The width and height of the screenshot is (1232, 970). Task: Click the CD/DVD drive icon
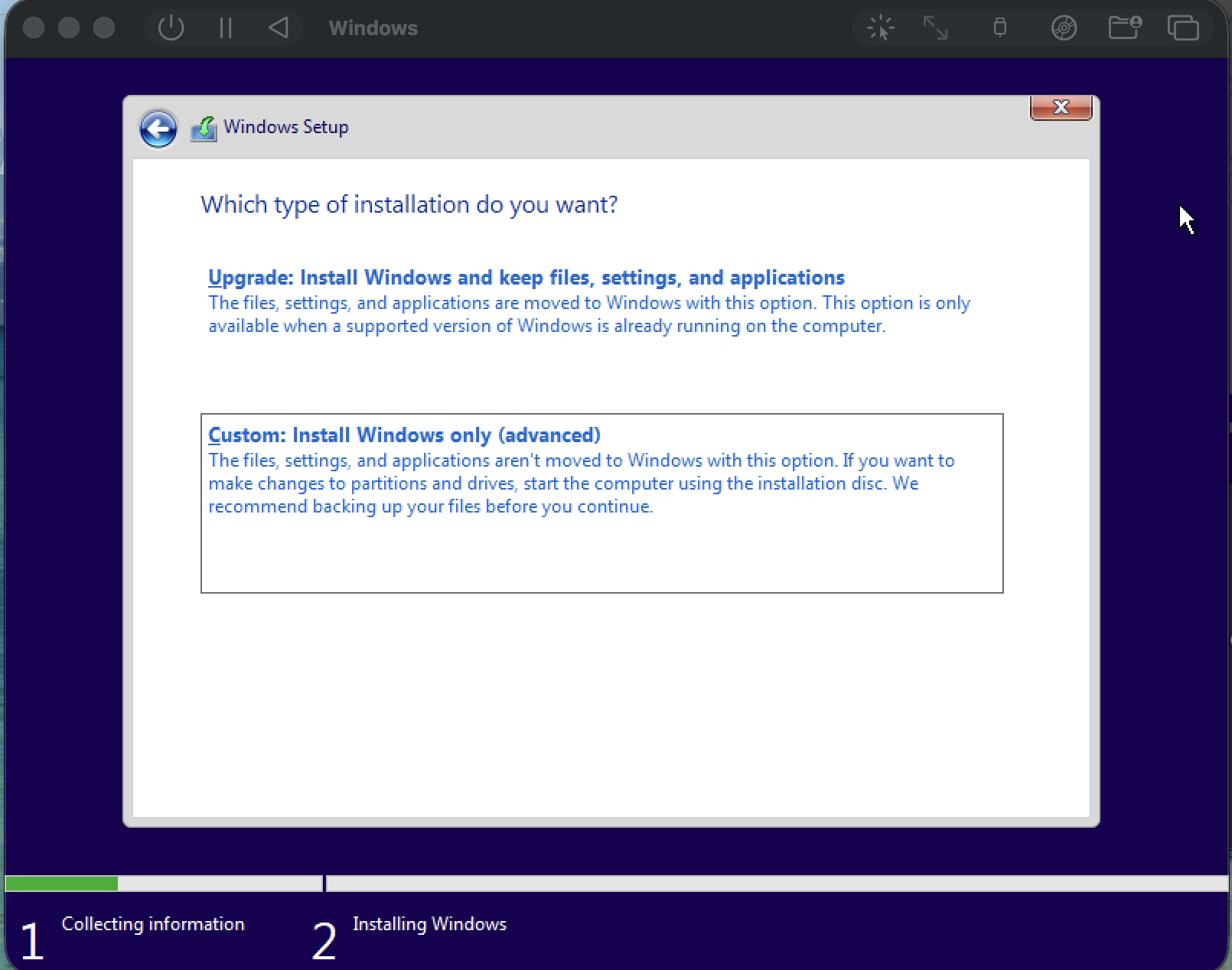[x=1062, y=28]
